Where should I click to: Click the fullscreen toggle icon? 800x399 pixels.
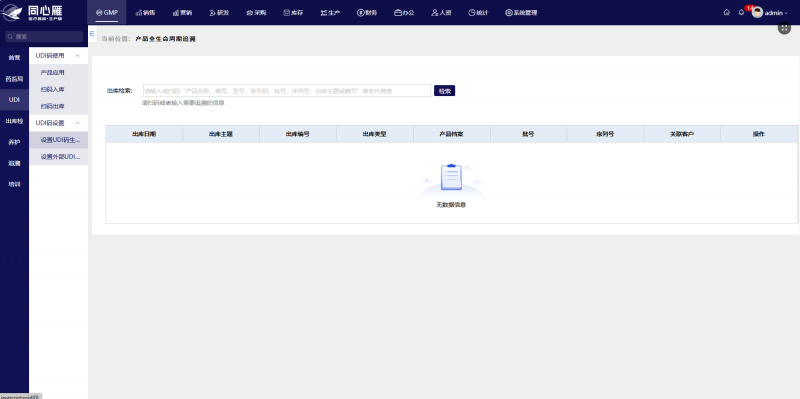[784, 29]
